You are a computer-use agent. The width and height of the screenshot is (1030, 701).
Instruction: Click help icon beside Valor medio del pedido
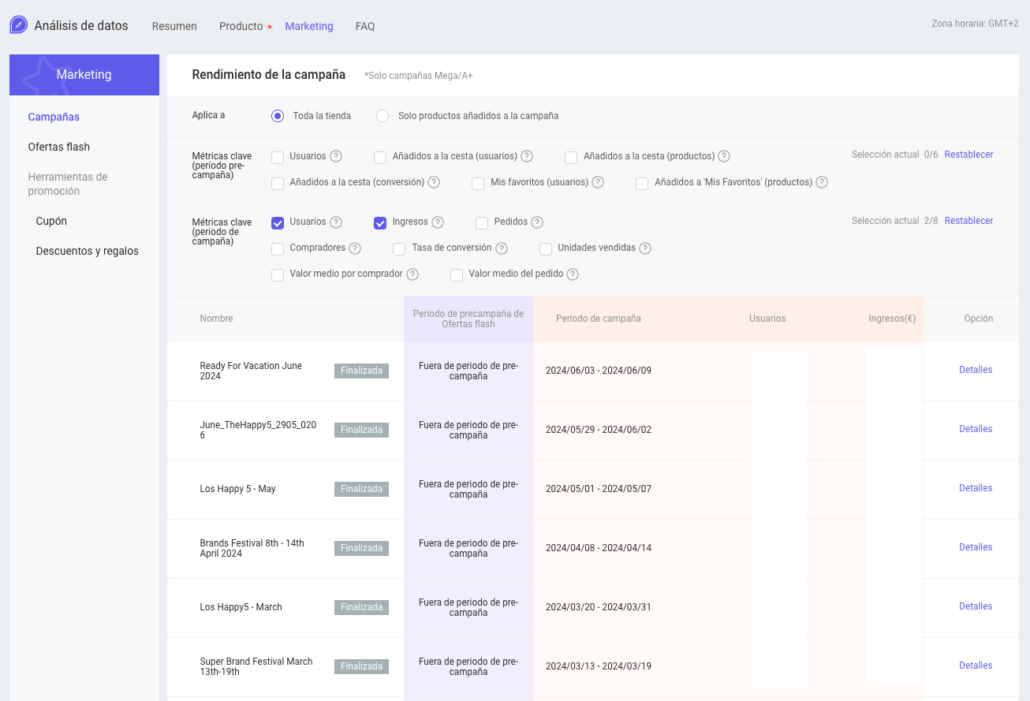573,274
